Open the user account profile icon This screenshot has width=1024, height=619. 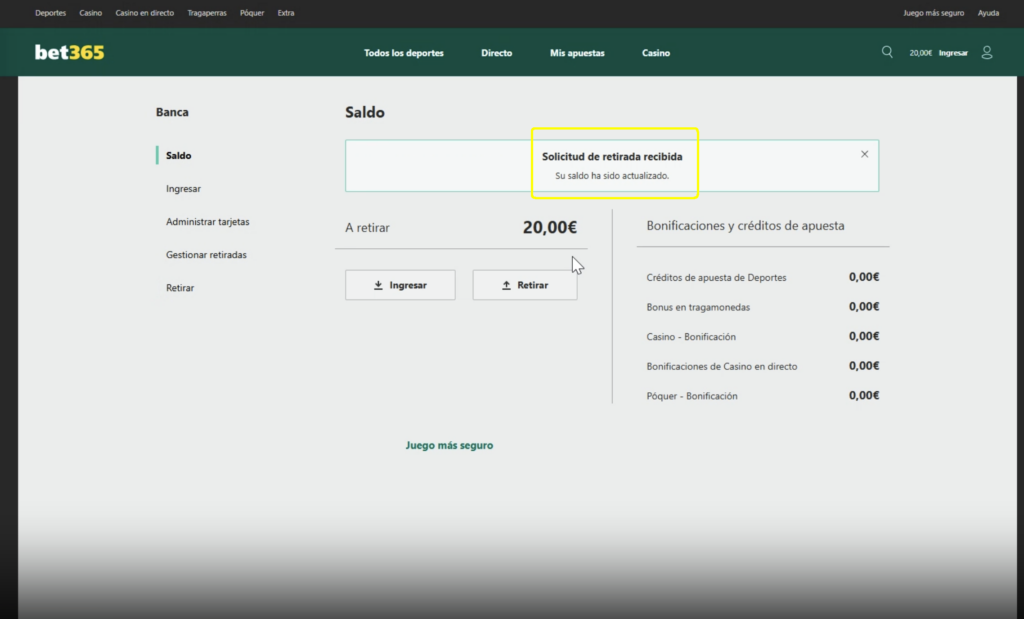(x=987, y=52)
